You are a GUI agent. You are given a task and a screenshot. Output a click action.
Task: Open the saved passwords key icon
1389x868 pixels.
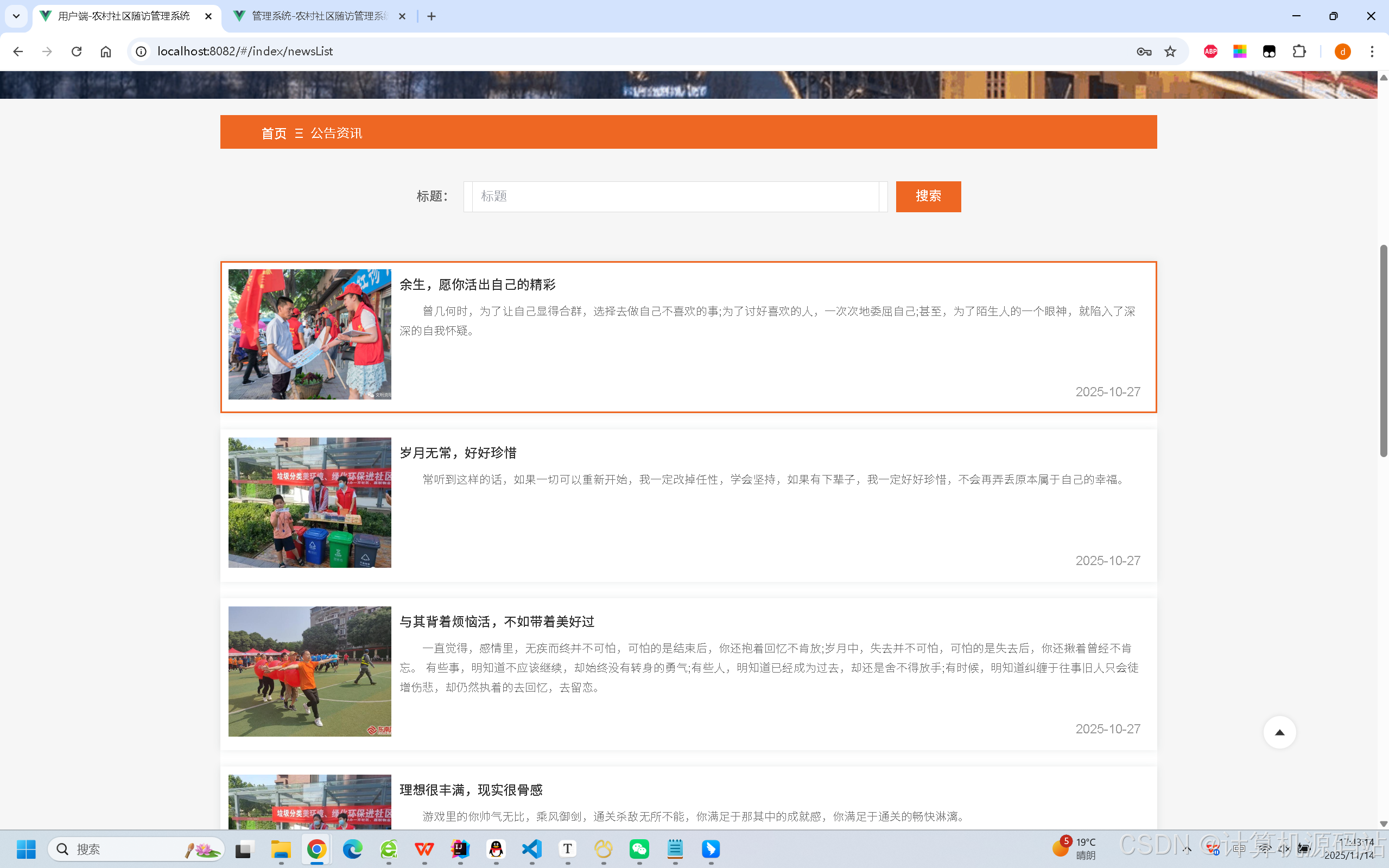(1144, 52)
